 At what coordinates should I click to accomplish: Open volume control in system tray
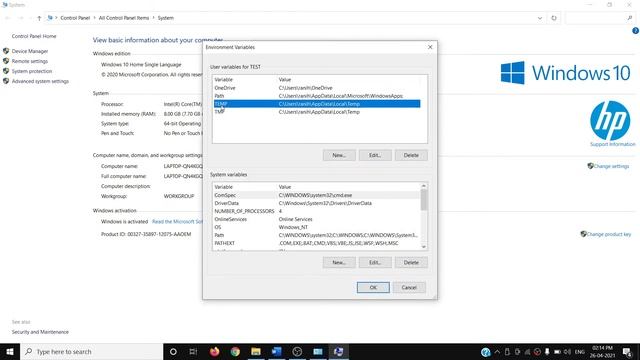coord(567,352)
